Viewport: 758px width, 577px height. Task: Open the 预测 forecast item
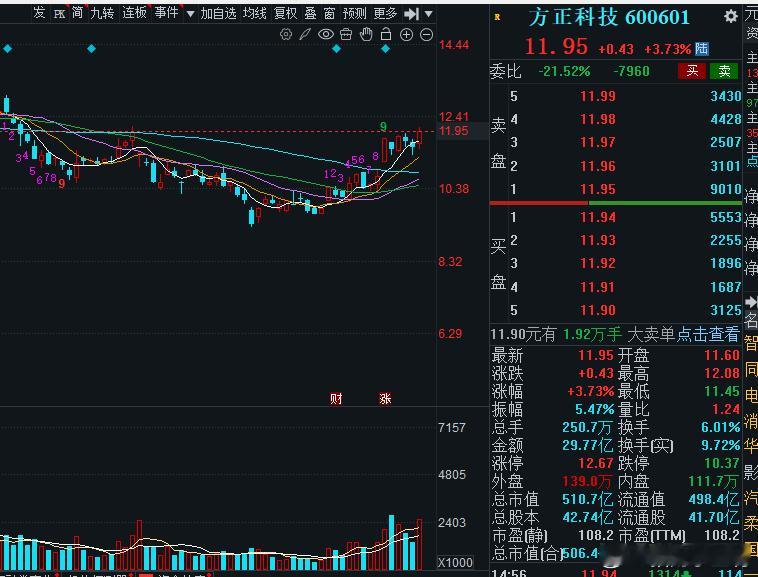coord(354,14)
